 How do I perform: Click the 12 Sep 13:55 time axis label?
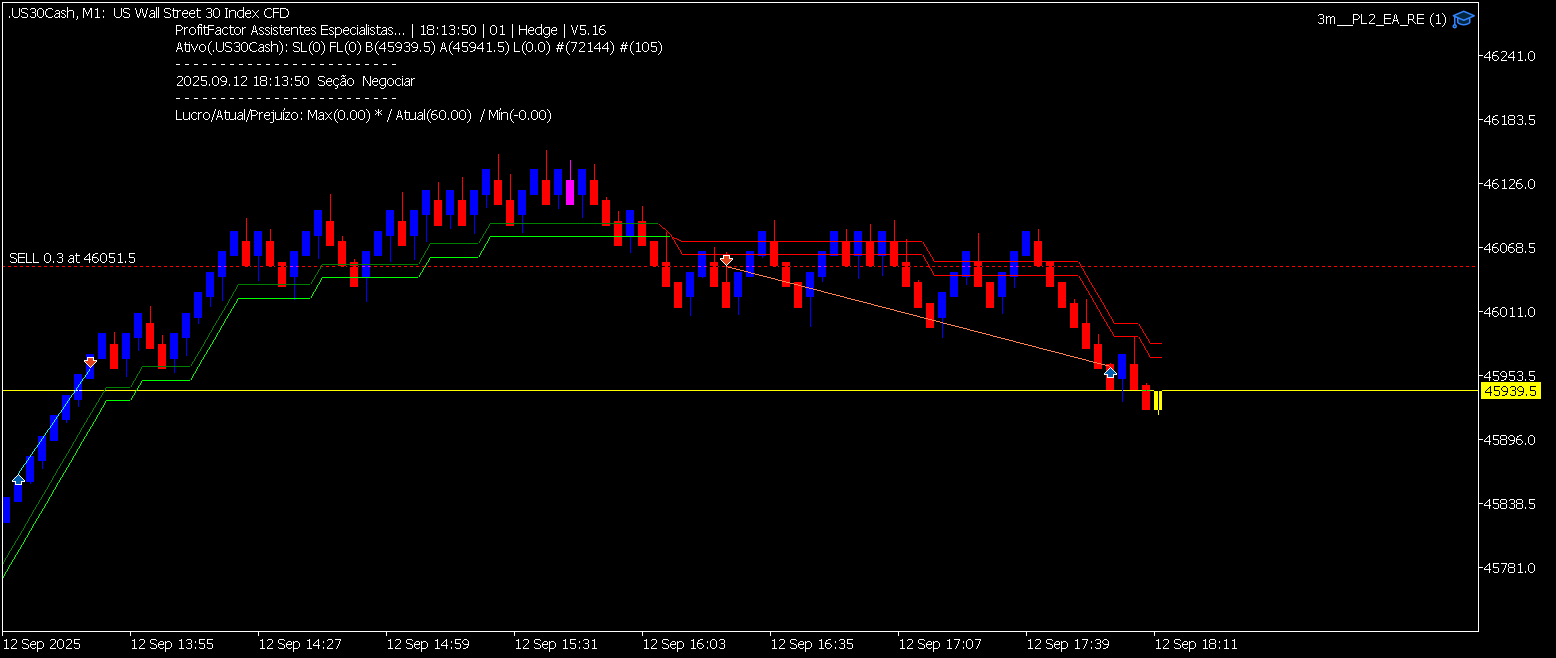(x=171, y=645)
